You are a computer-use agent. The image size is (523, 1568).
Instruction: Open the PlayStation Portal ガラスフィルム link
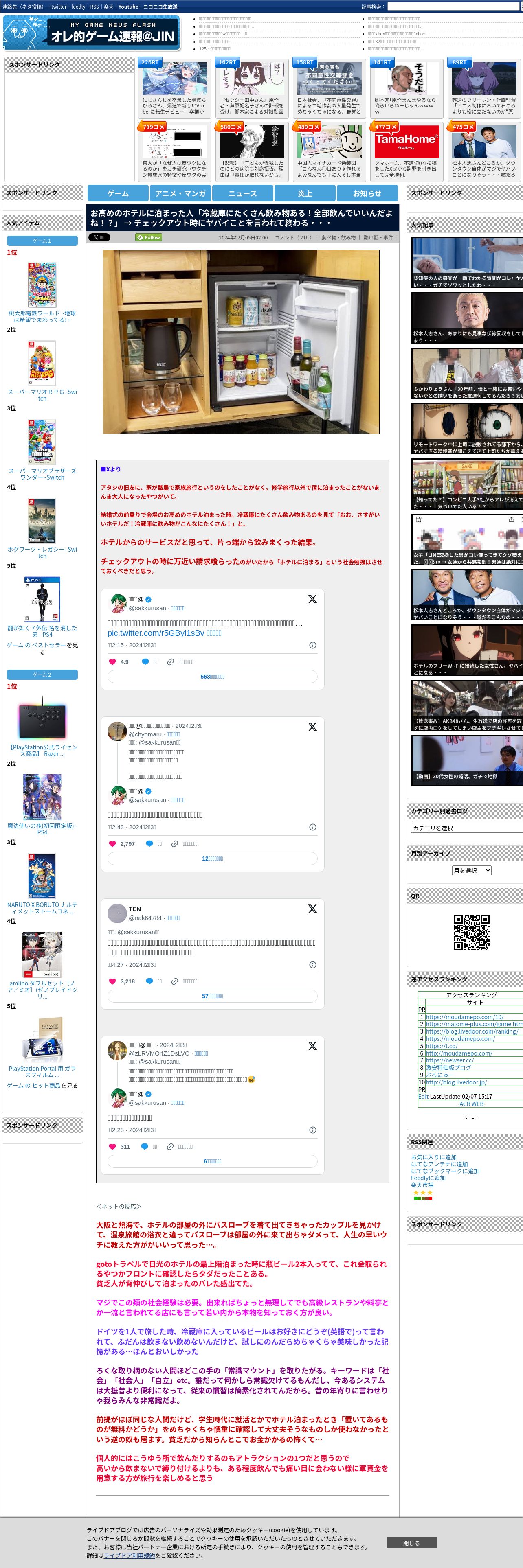tap(42, 1071)
